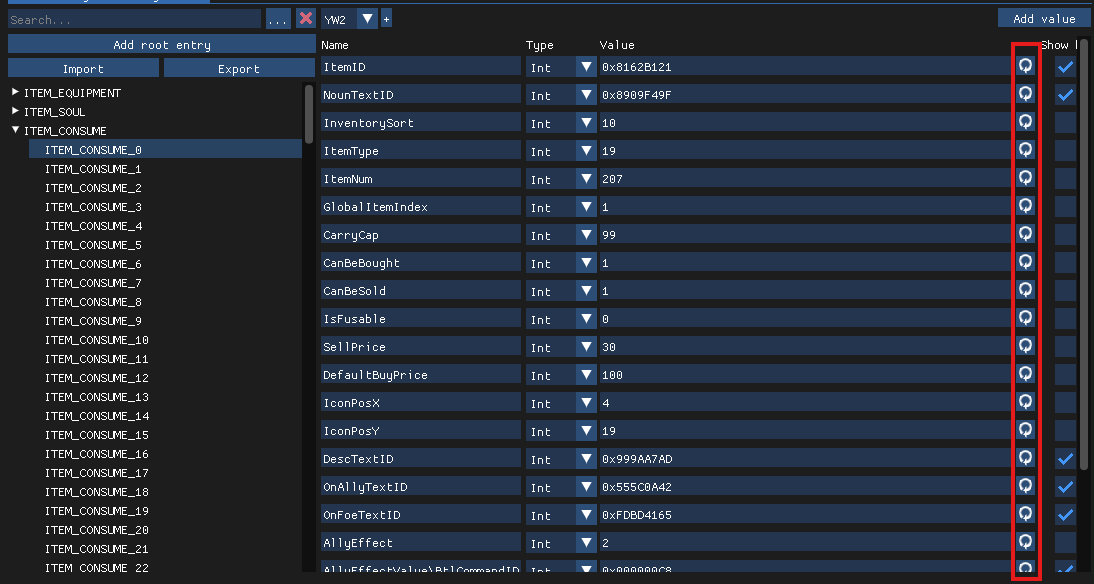This screenshot has height=584, width=1094.
Task: Collapse the ITEM_CONSUME tree node
Action: [x=15, y=130]
